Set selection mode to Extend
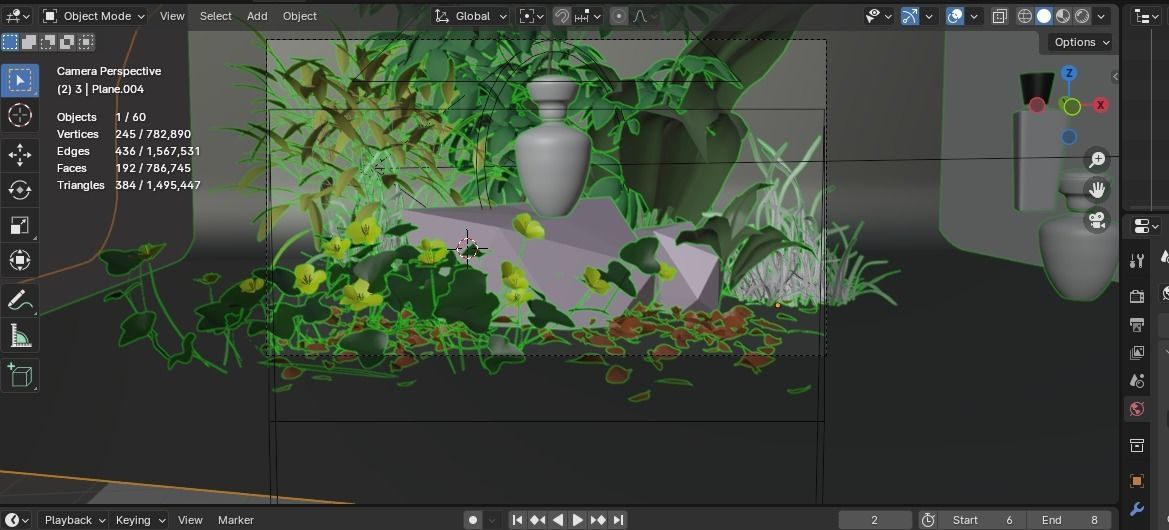This screenshot has width=1169, height=530. coord(28,42)
